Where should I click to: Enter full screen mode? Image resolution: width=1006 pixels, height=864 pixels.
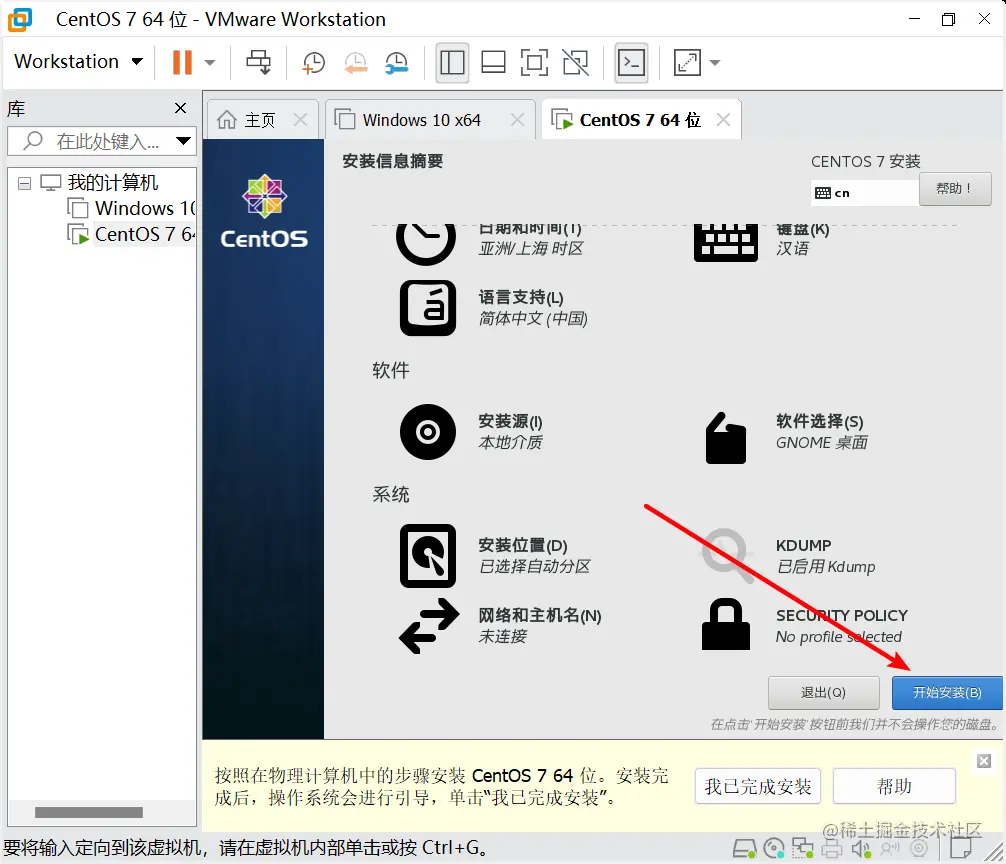click(x=534, y=63)
